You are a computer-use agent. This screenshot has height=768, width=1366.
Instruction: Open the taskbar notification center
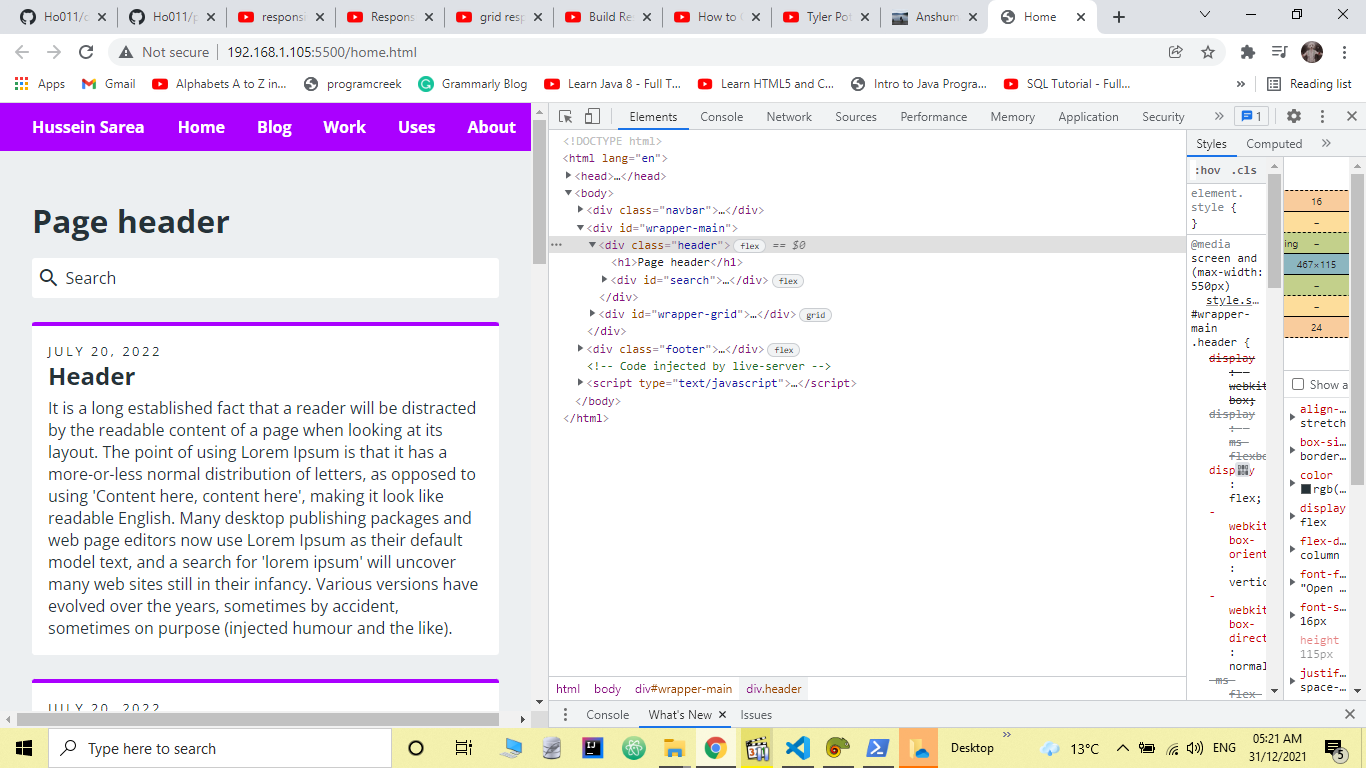click(x=1334, y=748)
